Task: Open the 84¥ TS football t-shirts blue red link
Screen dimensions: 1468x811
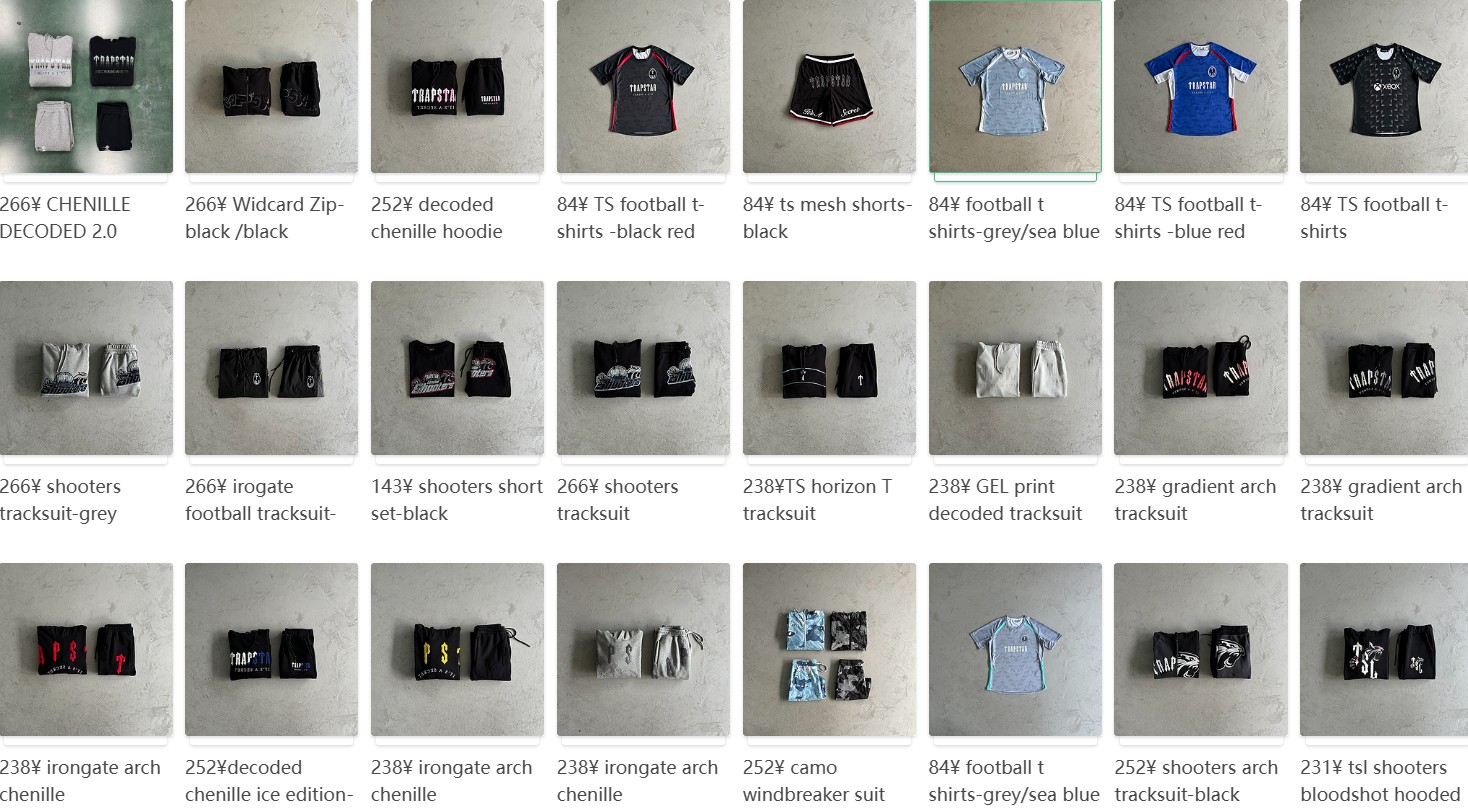Action: point(1189,218)
